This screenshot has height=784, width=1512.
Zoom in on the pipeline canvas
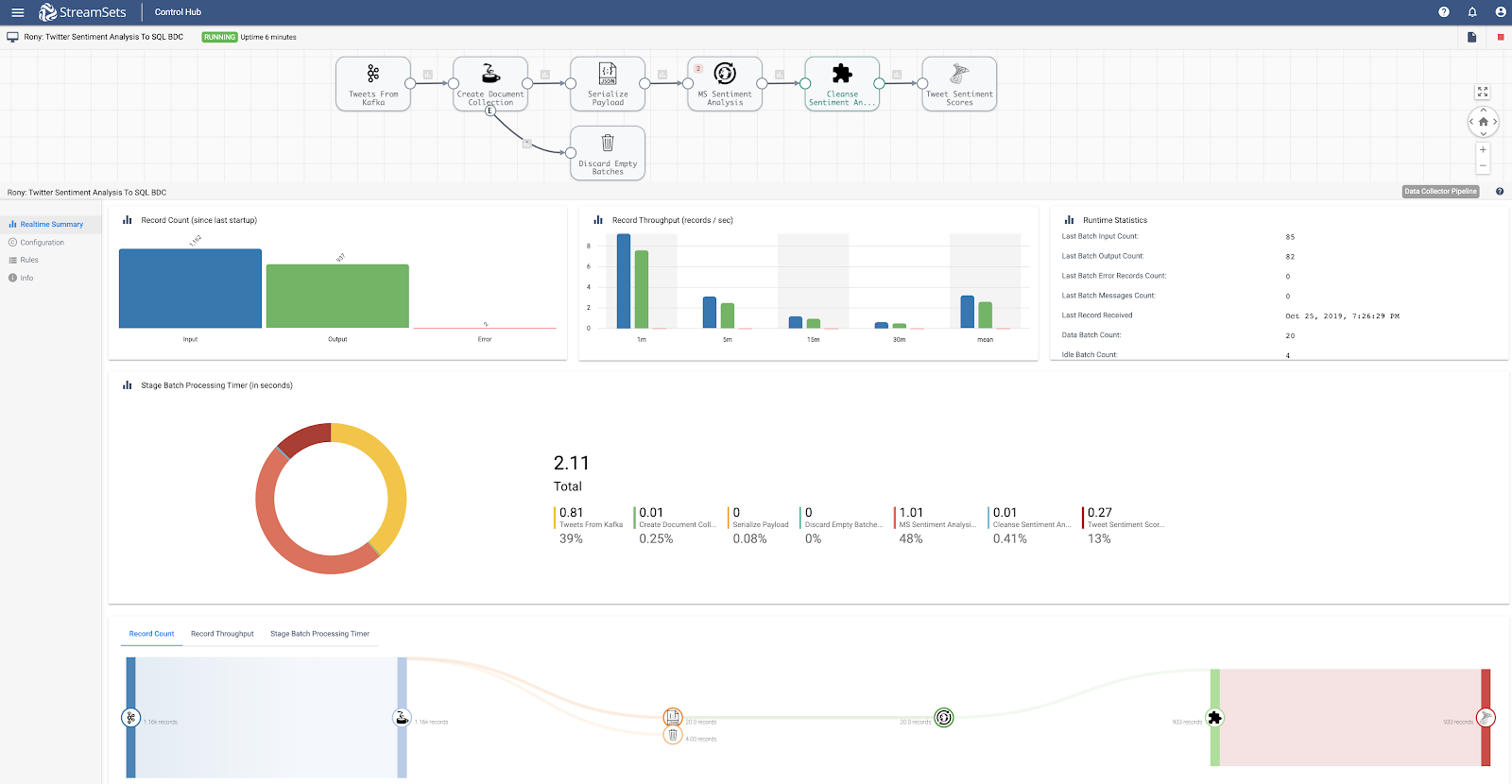pyautogui.click(x=1483, y=150)
